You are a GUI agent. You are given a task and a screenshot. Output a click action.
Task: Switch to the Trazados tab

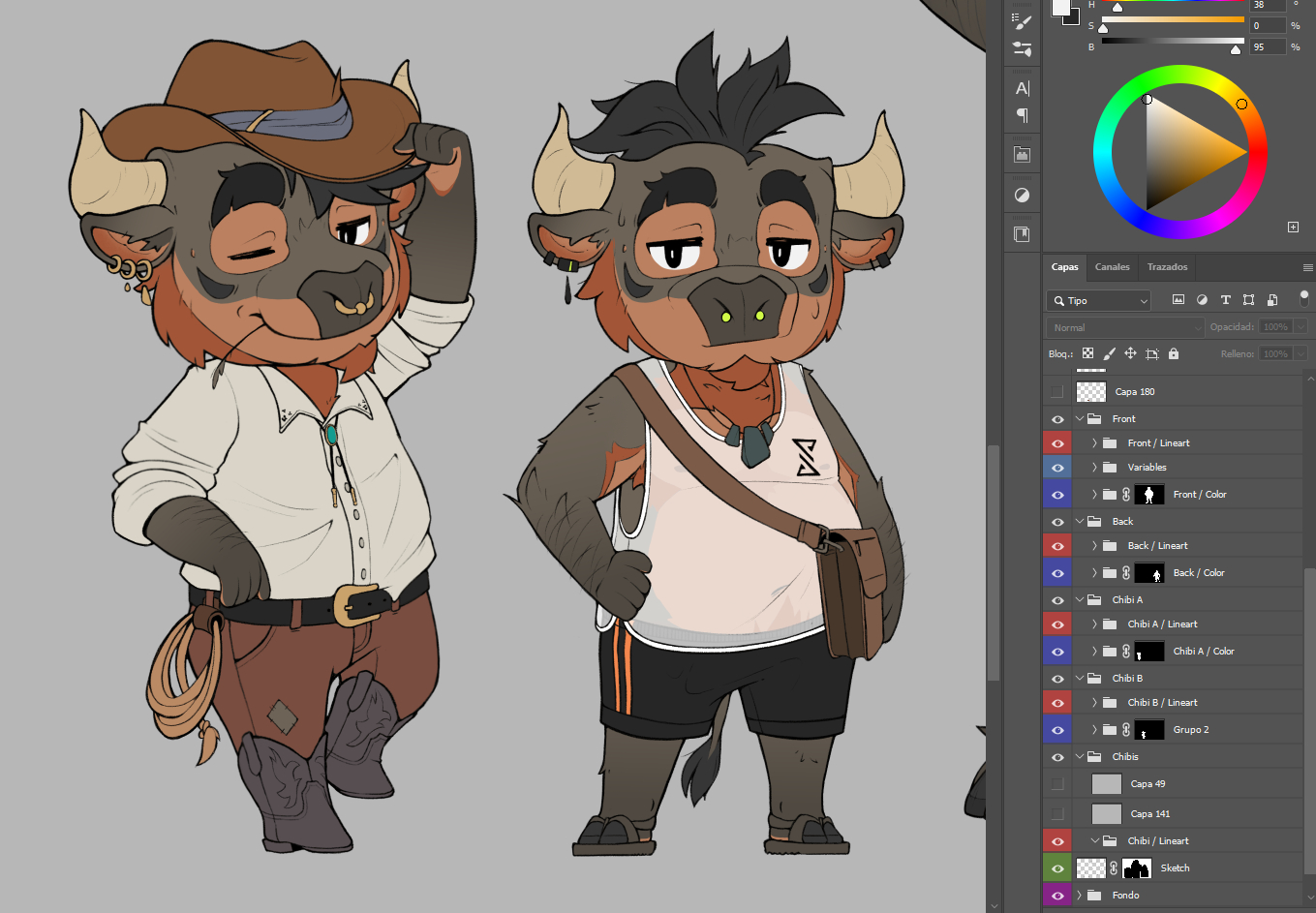point(1167,267)
